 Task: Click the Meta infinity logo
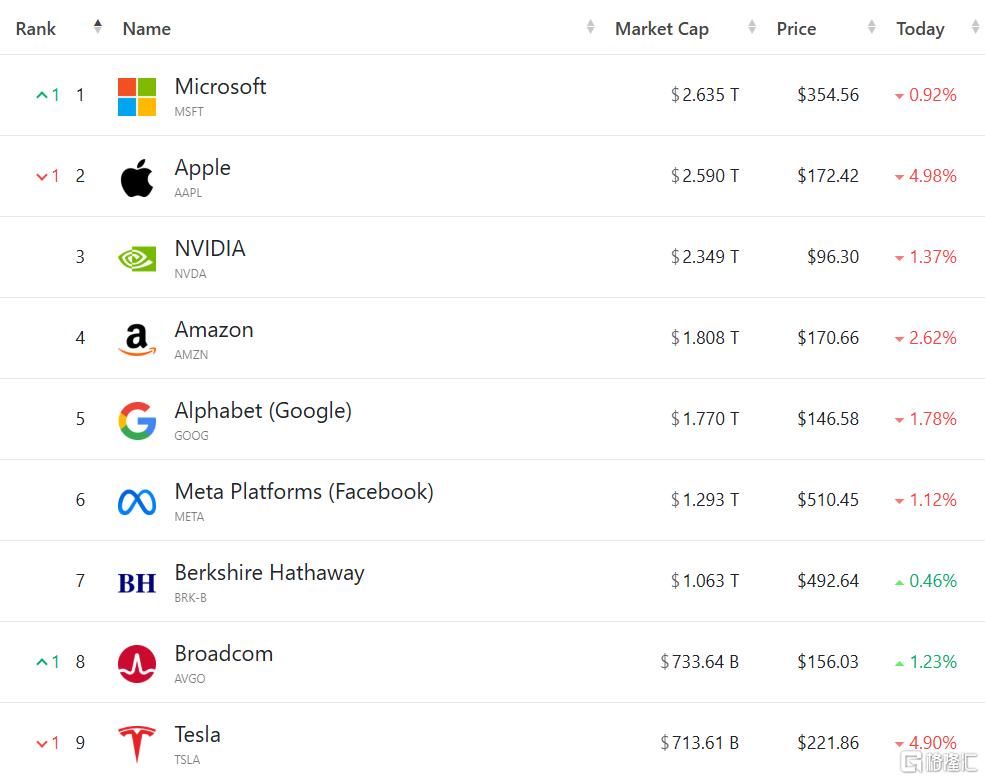pyautogui.click(x=137, y=502)
